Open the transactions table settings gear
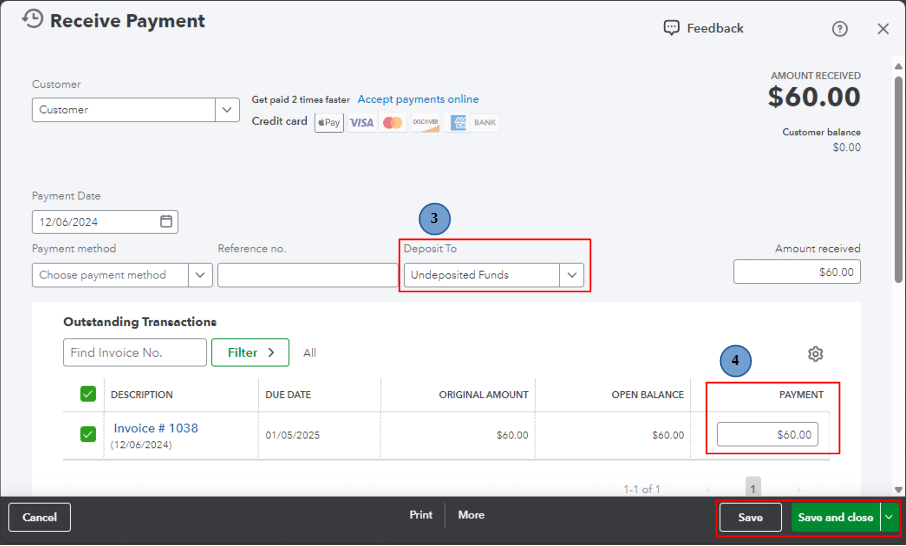 coord(815,354)
